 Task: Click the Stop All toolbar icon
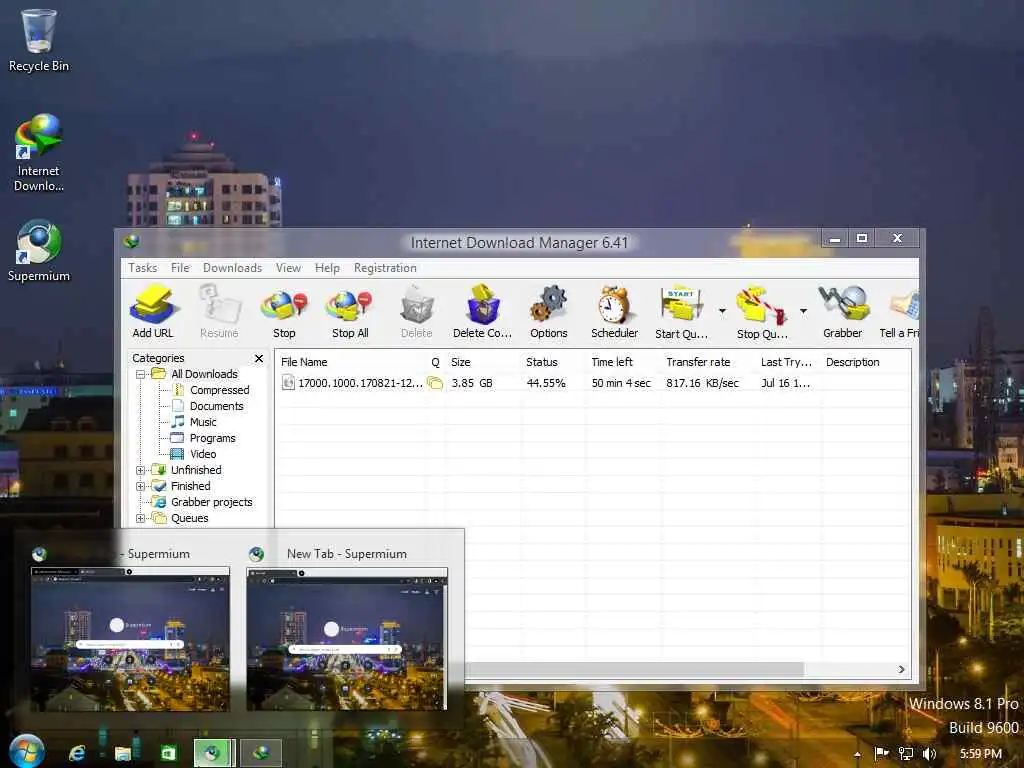click(350, 312)
